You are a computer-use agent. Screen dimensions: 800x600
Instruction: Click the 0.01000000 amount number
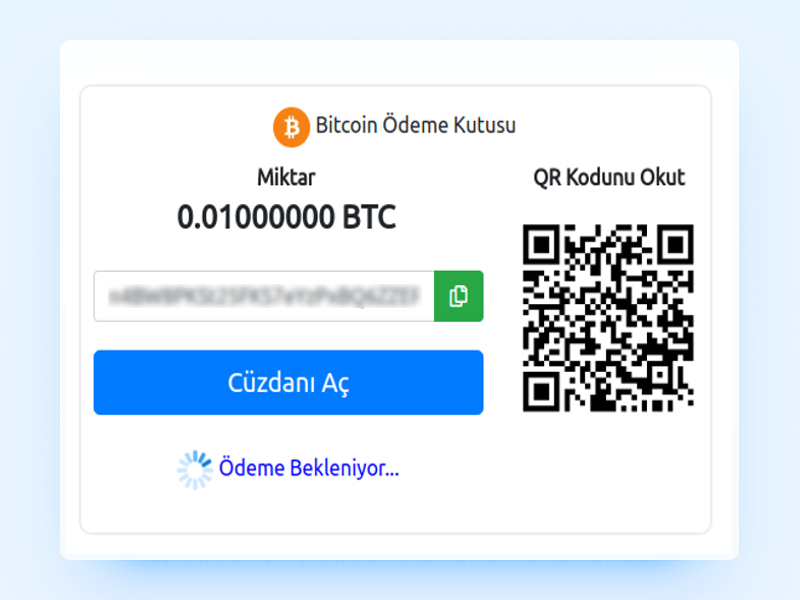[255, 217]
